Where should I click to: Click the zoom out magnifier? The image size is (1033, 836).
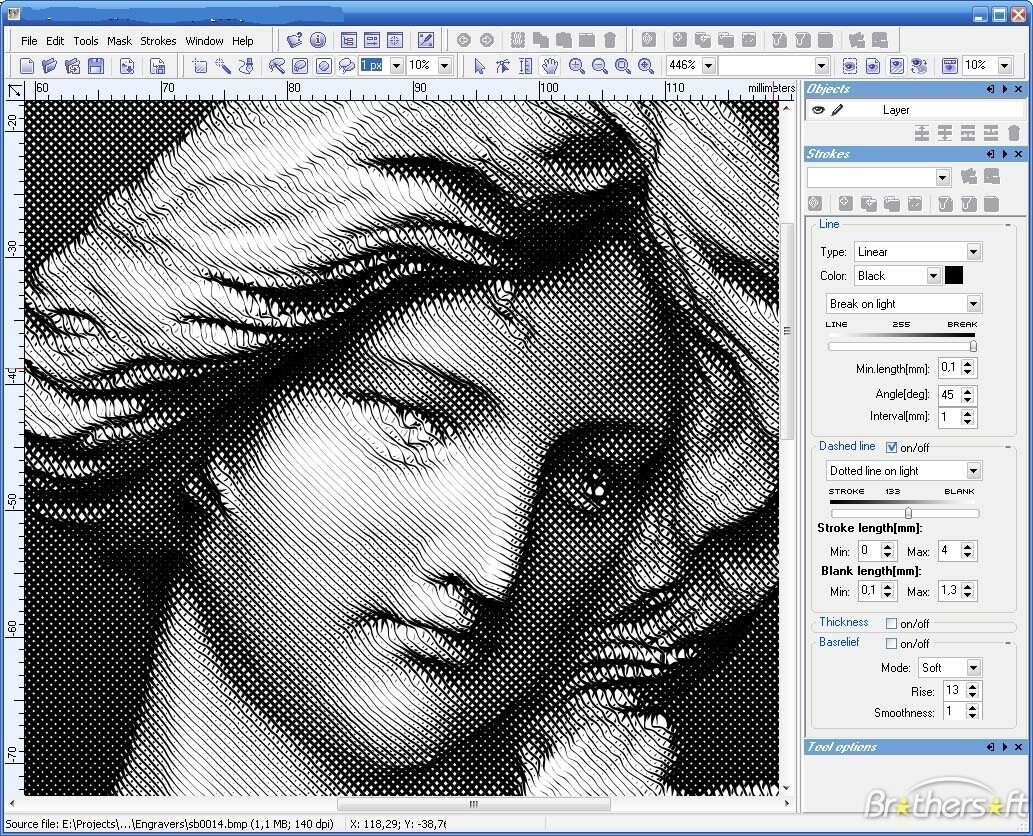(x=600, y=66)
